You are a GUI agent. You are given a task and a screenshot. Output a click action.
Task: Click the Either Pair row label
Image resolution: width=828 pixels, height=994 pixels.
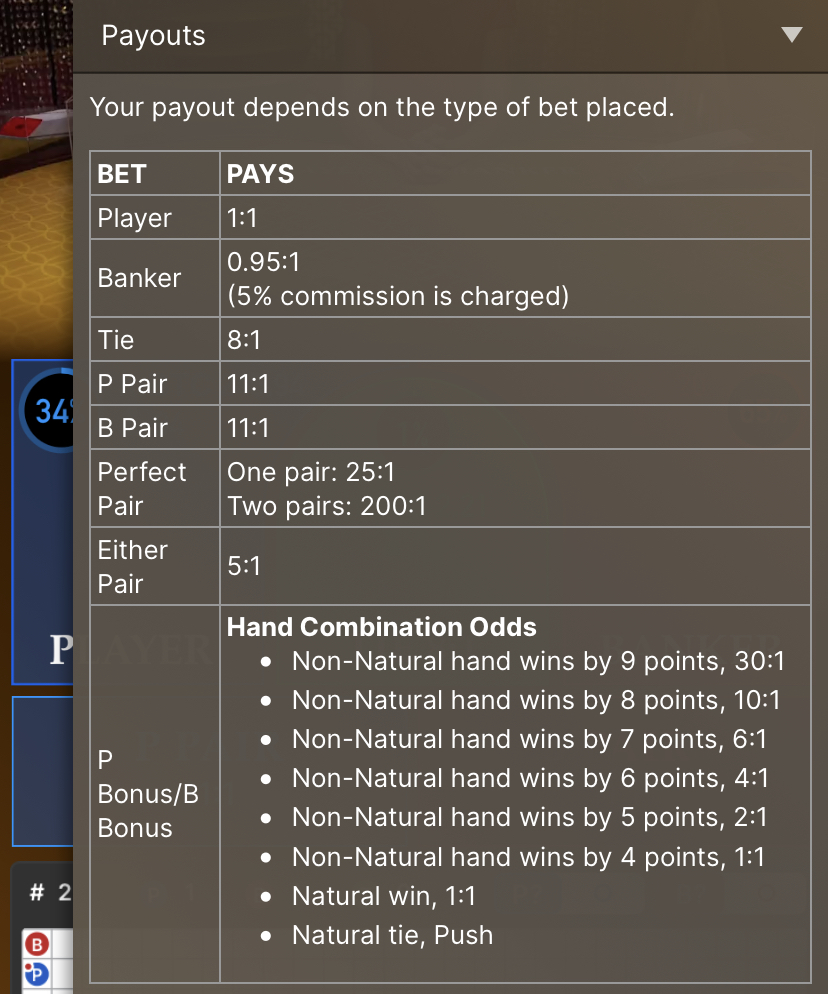click(x=133, y=567)
